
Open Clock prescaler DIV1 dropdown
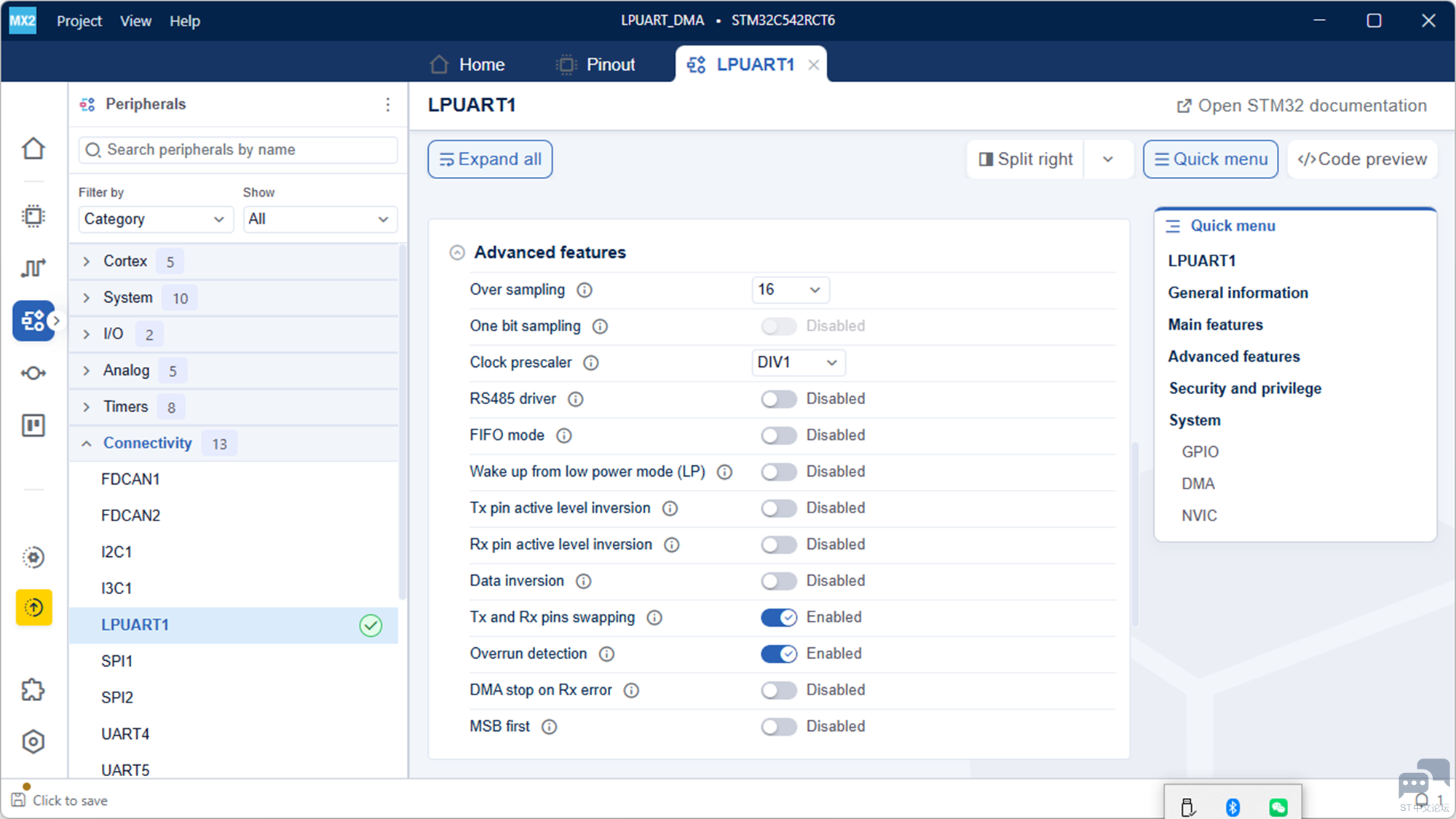click(x=798, y=363)
